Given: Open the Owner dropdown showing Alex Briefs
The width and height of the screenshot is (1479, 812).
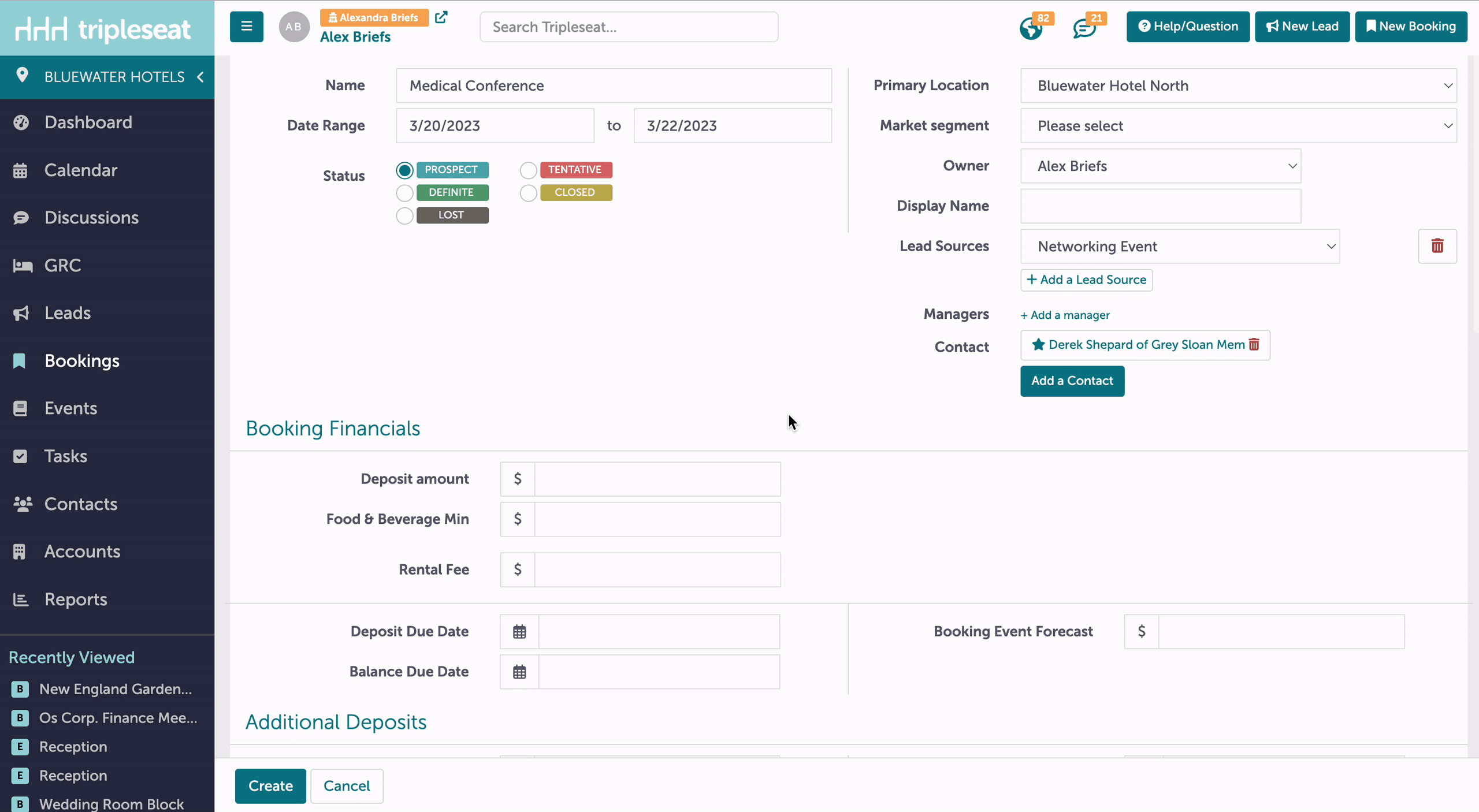Looking at the screenshot, I should click(x=1161, y=166).
